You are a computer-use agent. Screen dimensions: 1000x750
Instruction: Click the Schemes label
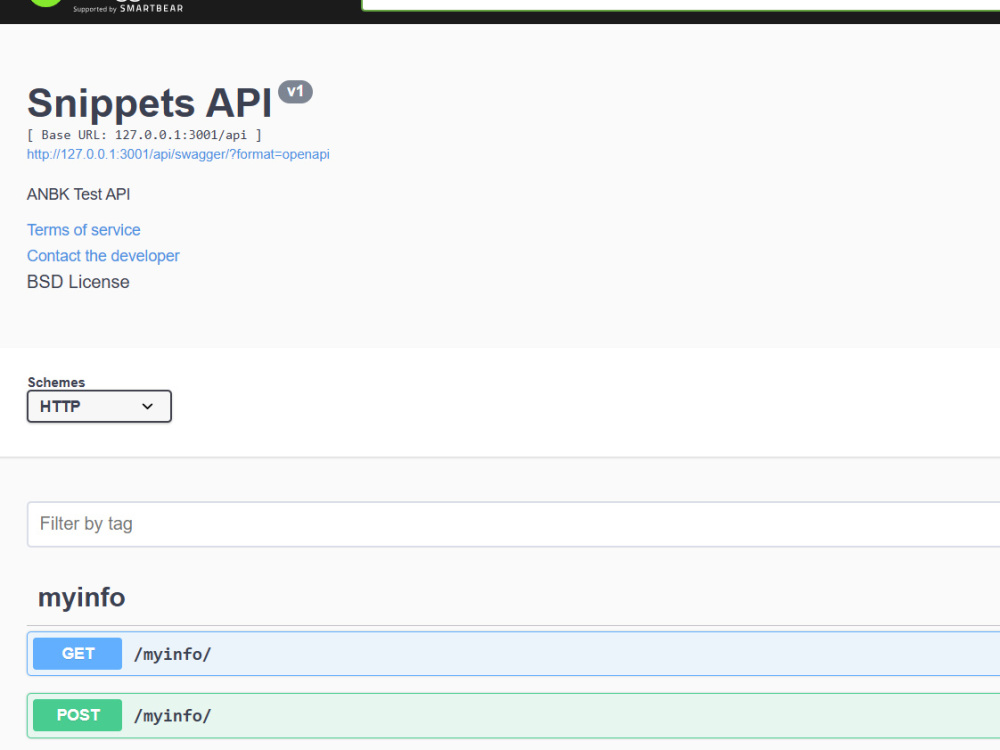coord(56,382)
